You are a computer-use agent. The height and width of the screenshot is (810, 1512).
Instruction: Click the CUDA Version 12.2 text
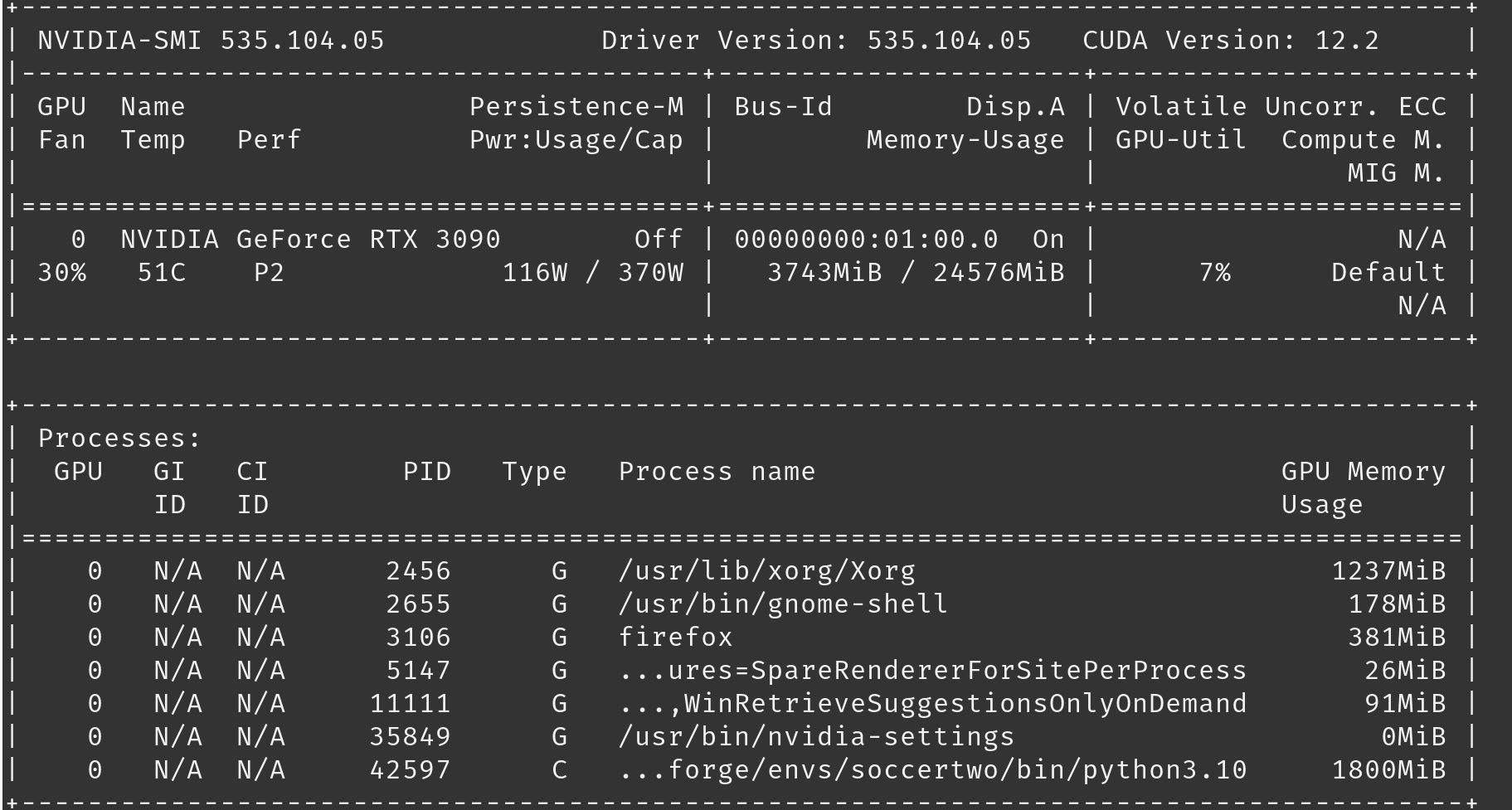(x=1230, y=41)
